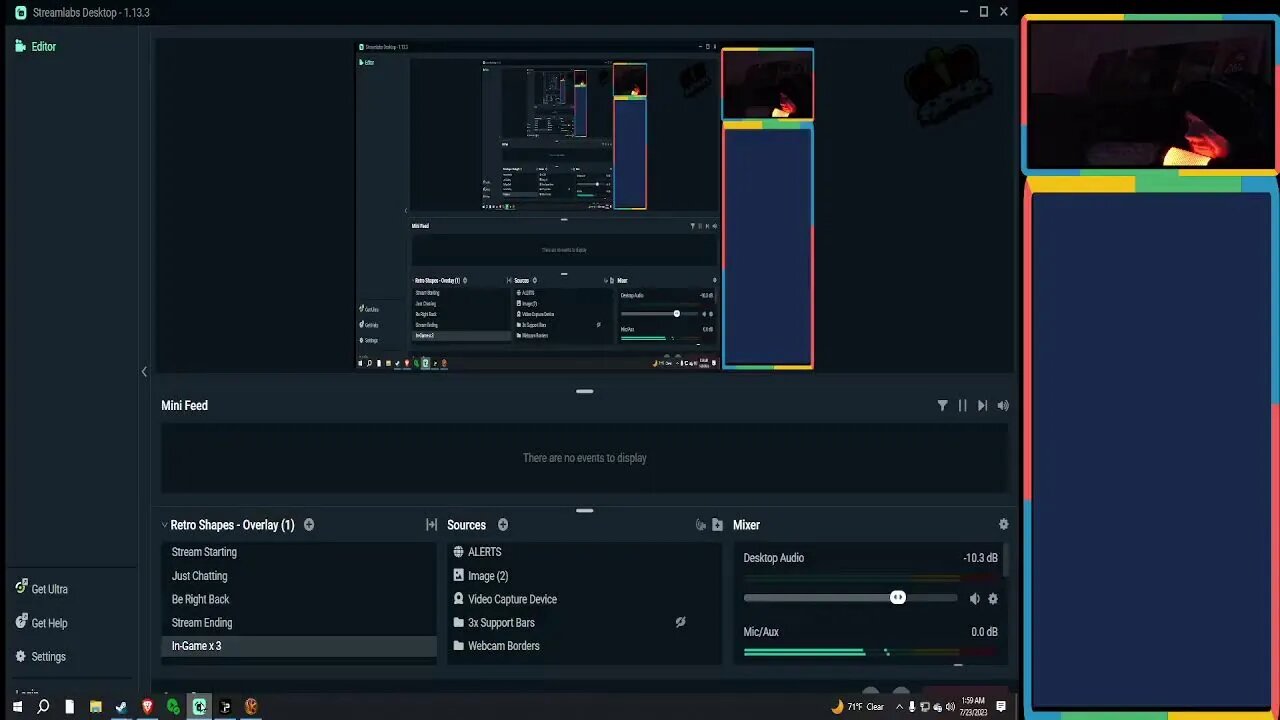Show hidden system tray icons
Viewport: 1280px width, 720px height.
click(899, 707)
